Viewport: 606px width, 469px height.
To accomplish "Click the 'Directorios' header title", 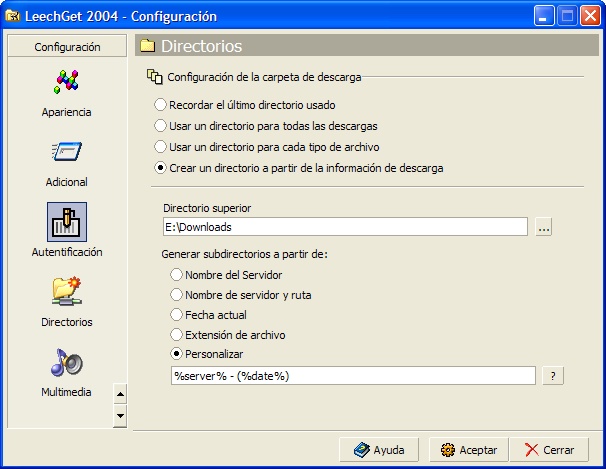I will click(x=201, y=46).
